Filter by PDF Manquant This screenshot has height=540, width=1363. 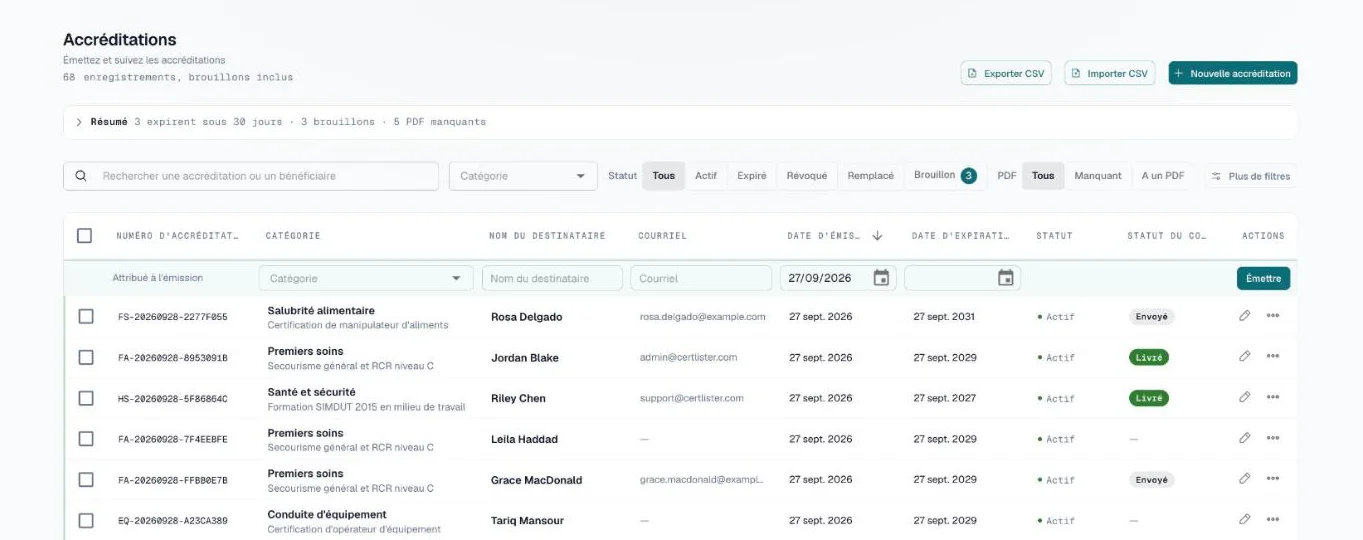[1098, 176]
